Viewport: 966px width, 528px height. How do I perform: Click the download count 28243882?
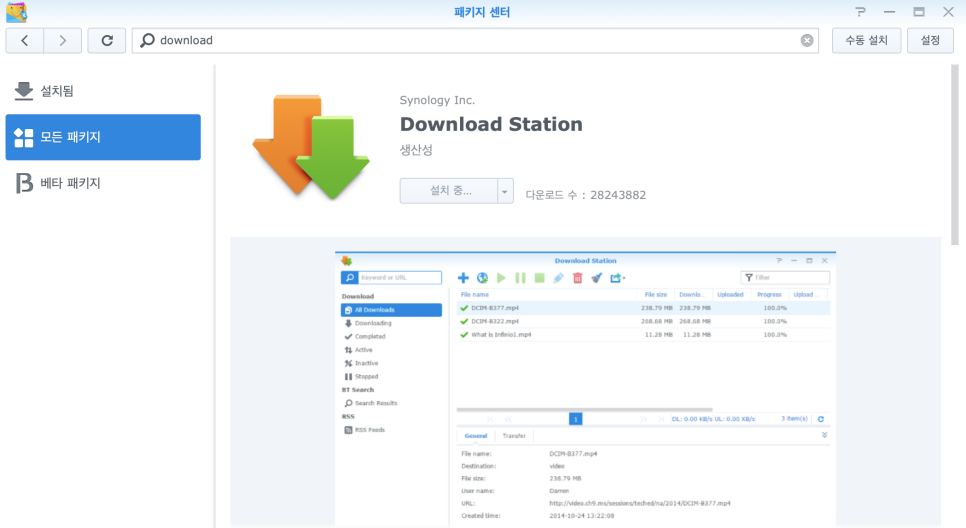click(618, 195)
